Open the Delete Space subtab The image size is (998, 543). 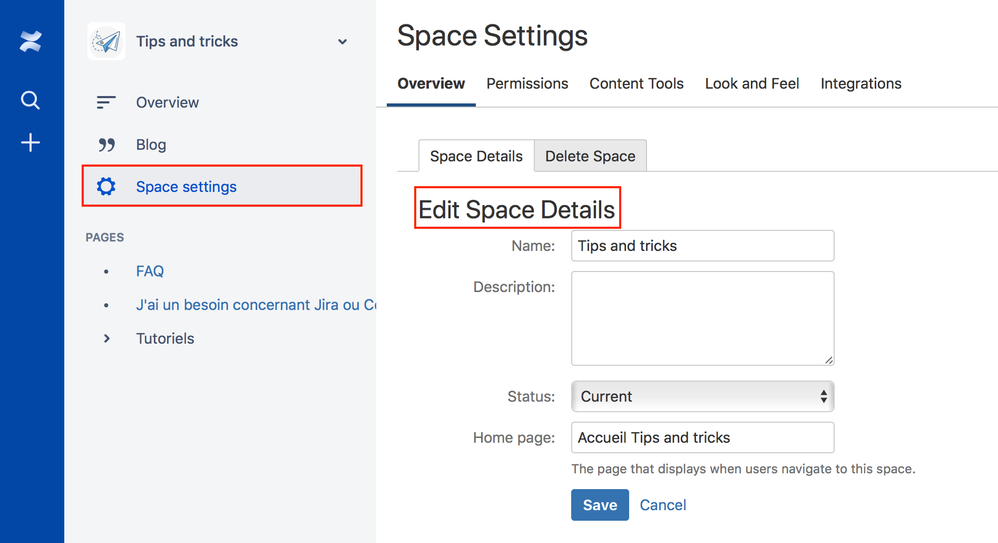click(590, 156)
